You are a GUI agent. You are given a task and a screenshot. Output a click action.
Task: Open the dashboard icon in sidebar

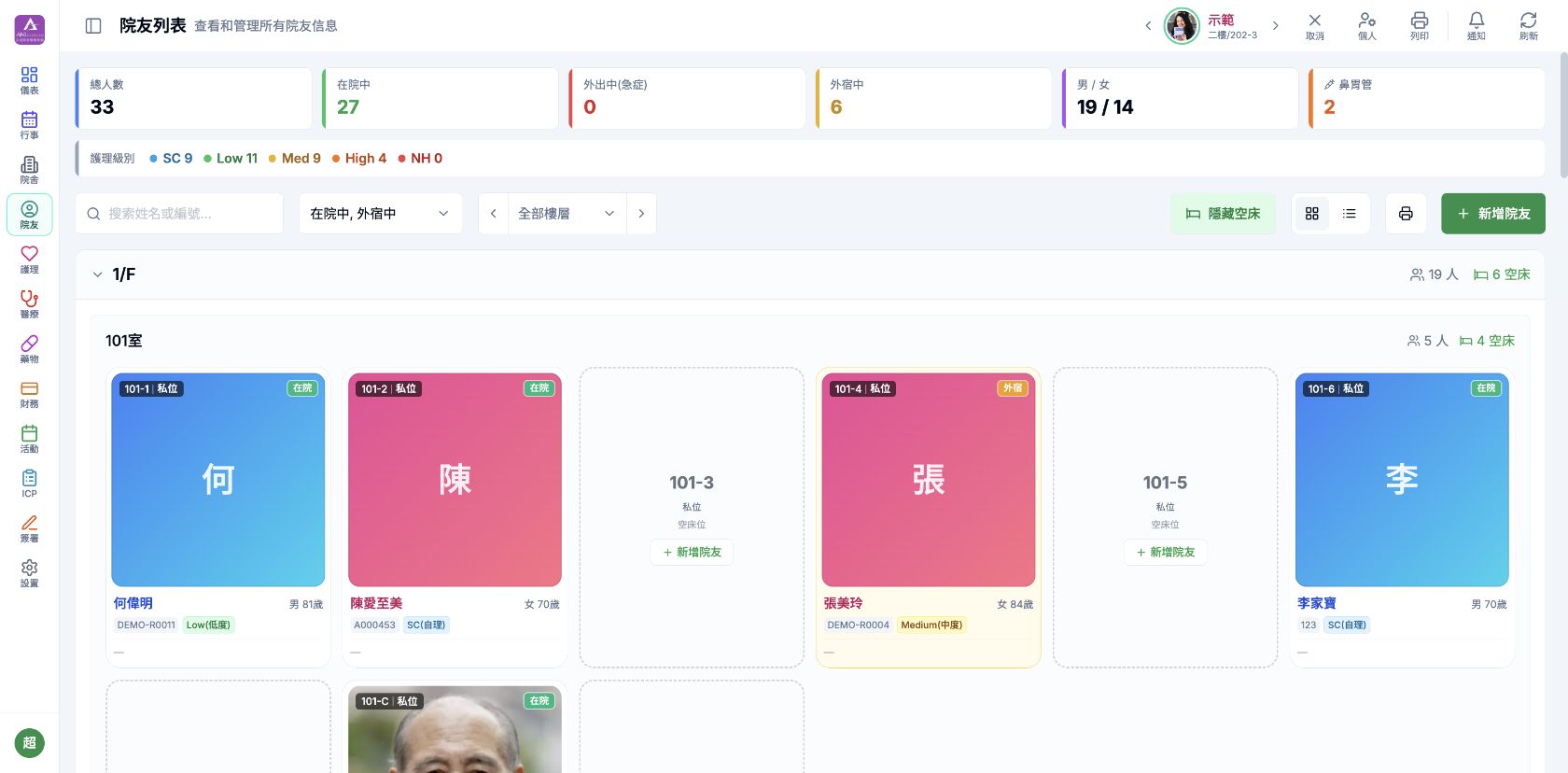coord(30,80)
